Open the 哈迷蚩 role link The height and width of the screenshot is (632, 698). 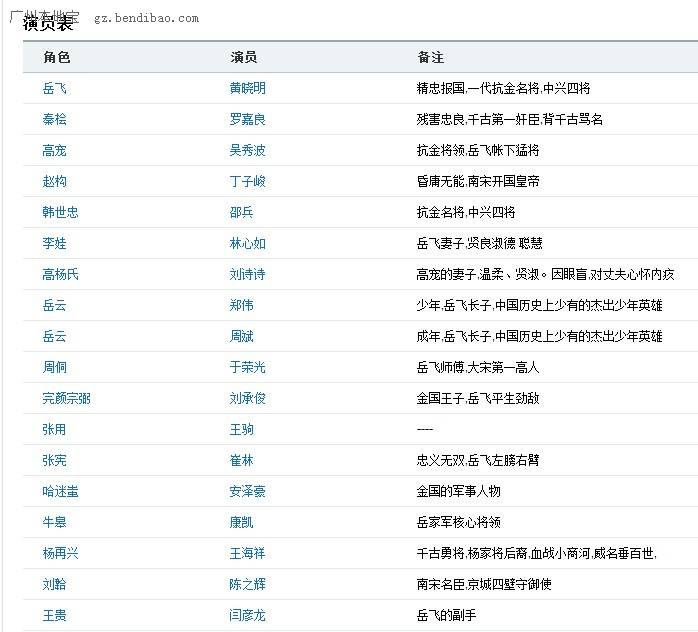61,491
